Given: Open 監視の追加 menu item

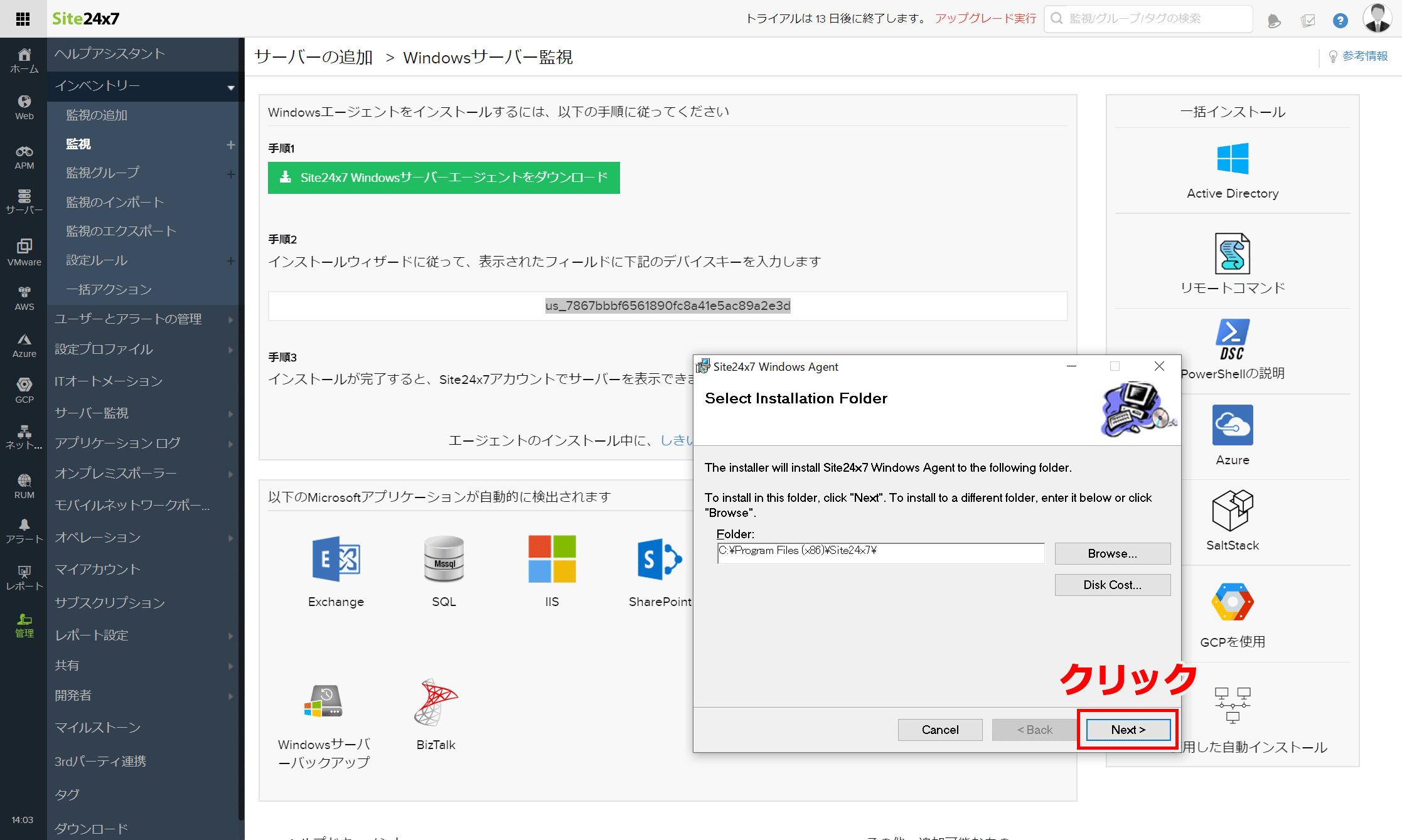Looking at the screenshot, I should [97, 115].
